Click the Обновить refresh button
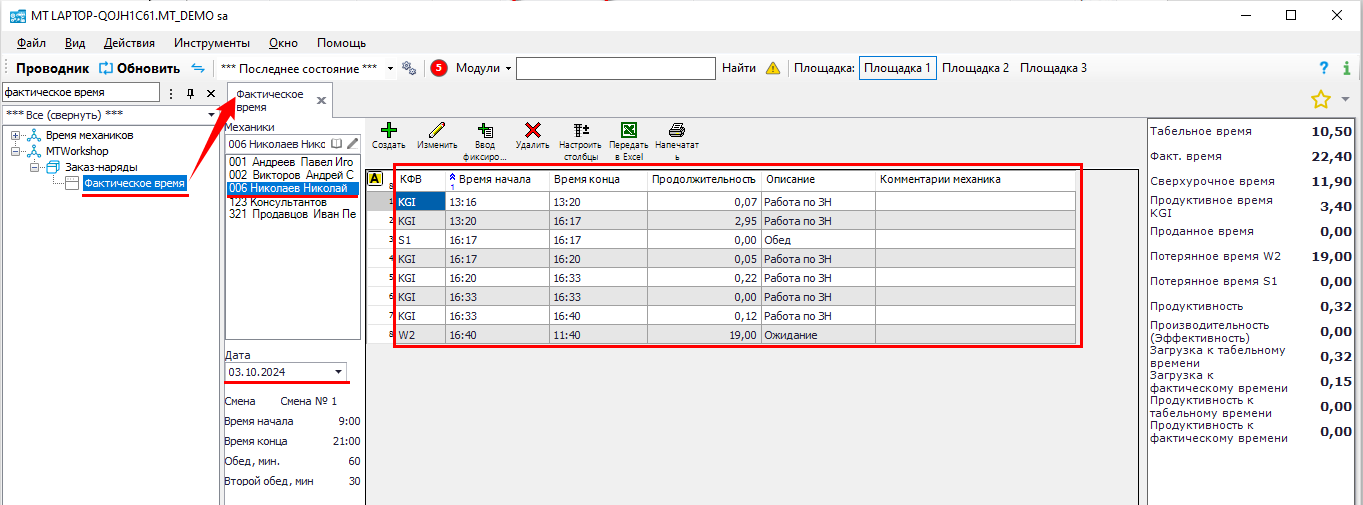This screenshot has width=1363, height=505. coord(139,68)
